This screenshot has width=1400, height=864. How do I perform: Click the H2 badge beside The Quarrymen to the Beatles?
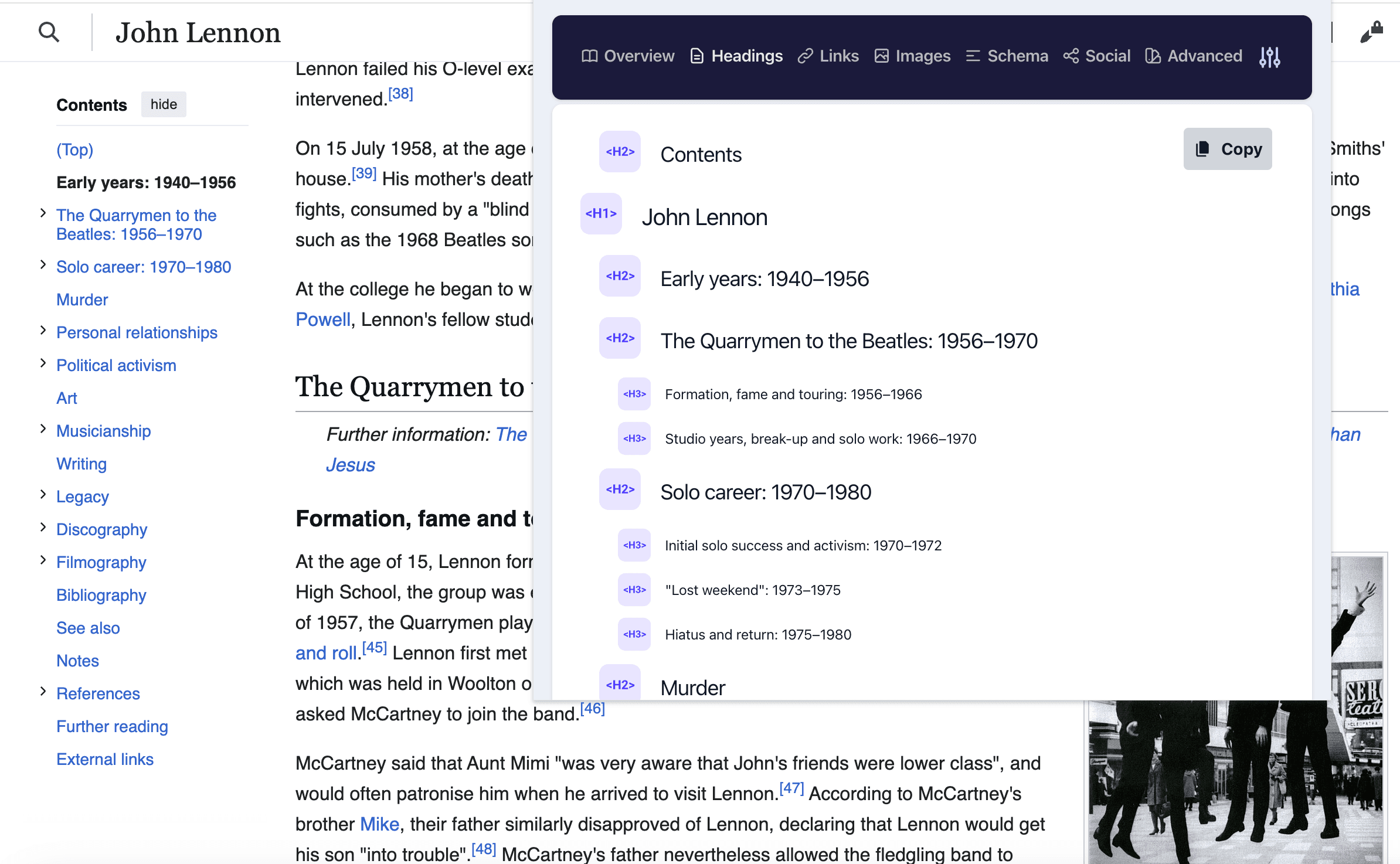point(620,338)
